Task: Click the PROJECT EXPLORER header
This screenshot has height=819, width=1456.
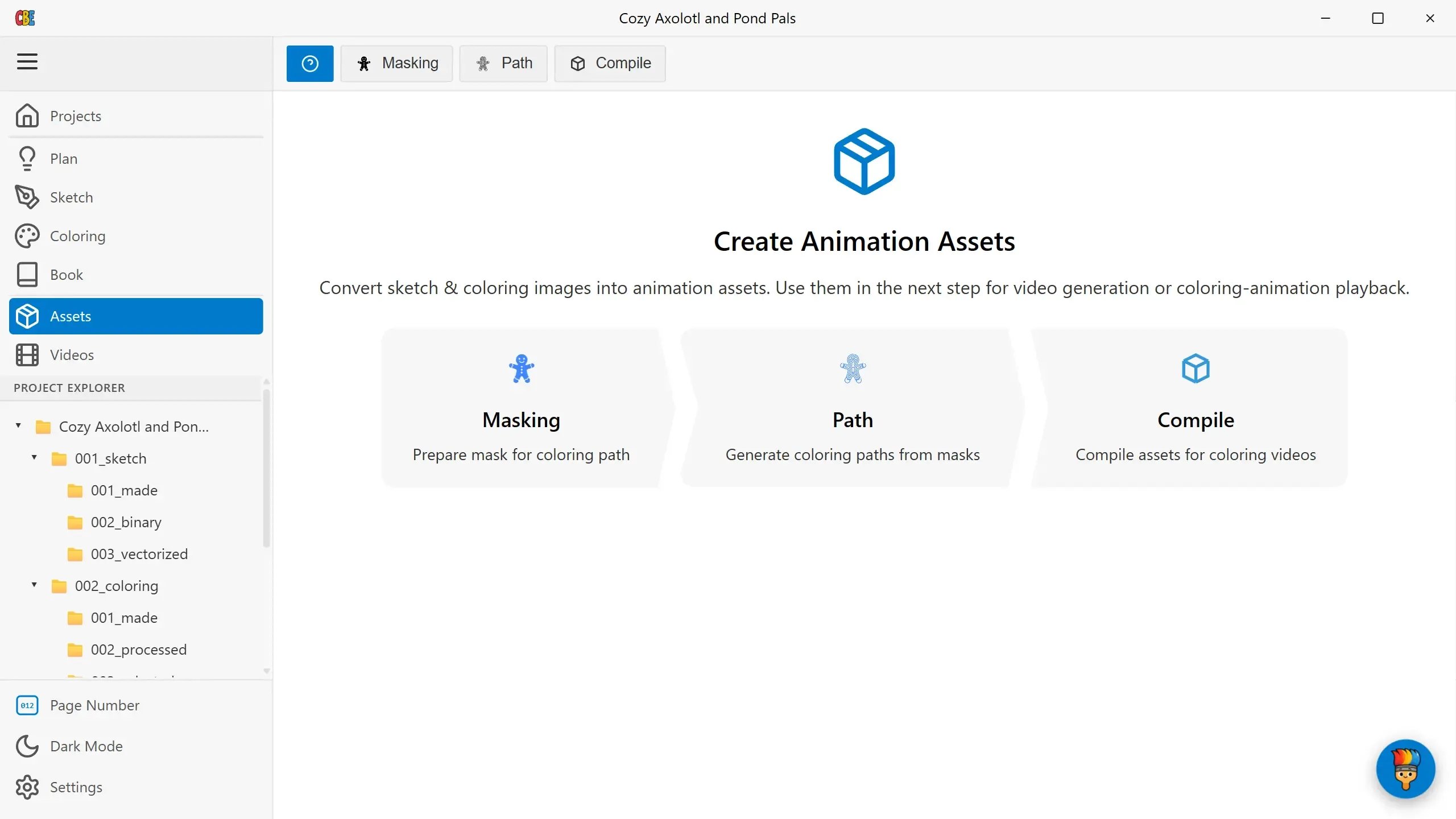Action: pos(69,388)
